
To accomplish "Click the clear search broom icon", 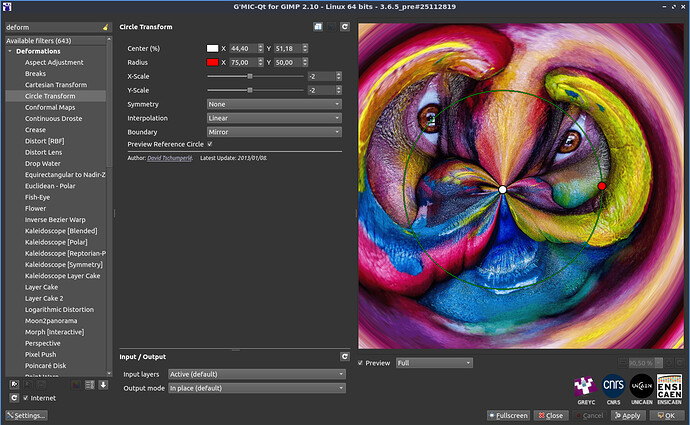I will tap(106, 27).
